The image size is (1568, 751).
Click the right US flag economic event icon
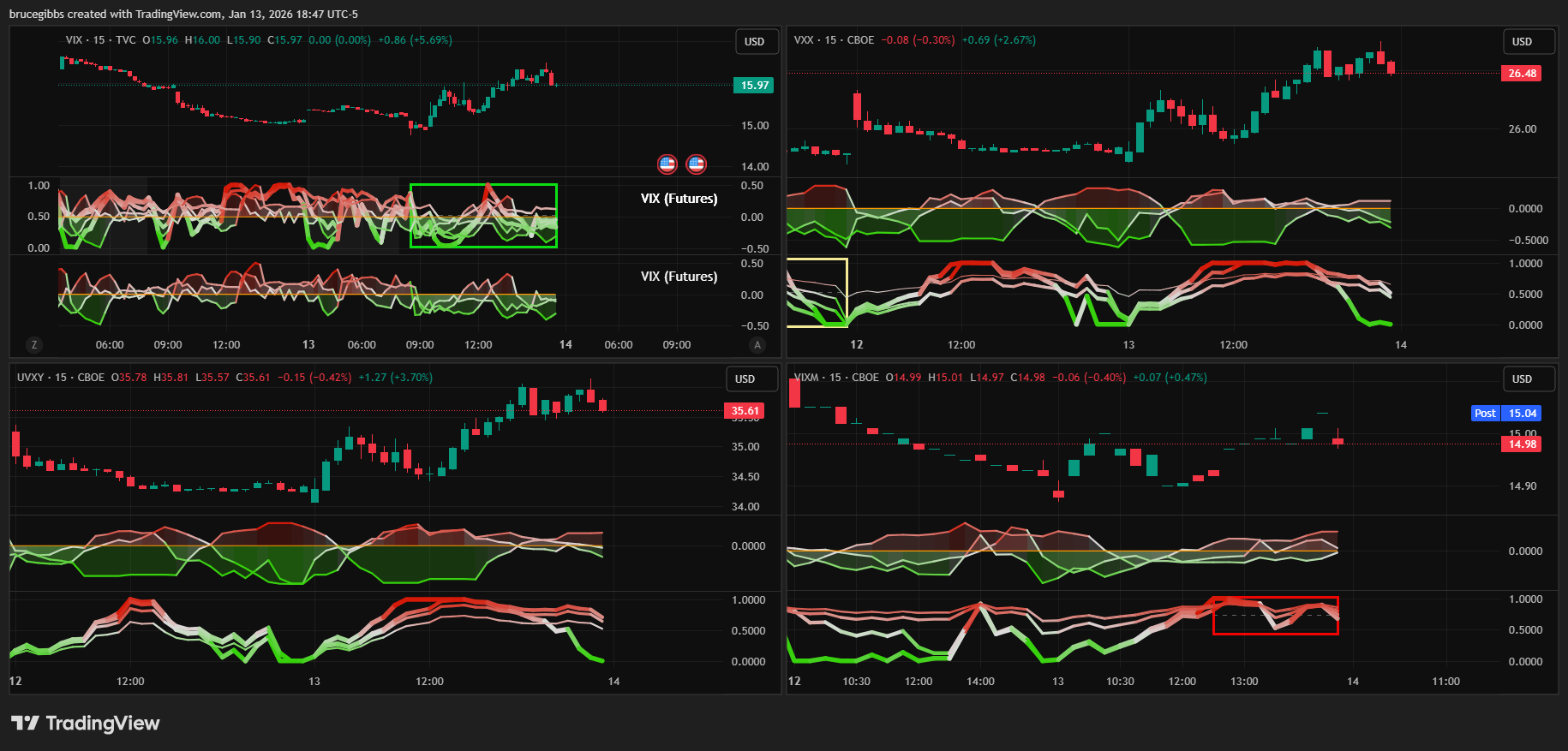(x=697, y=164)
